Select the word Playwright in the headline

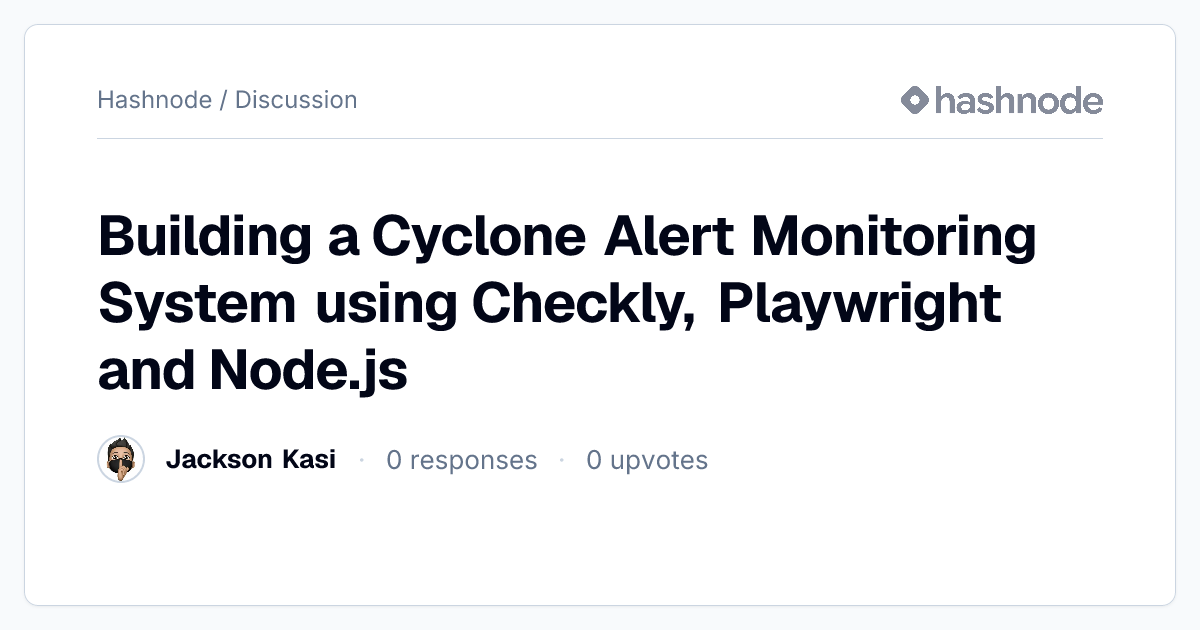(859, 304)
